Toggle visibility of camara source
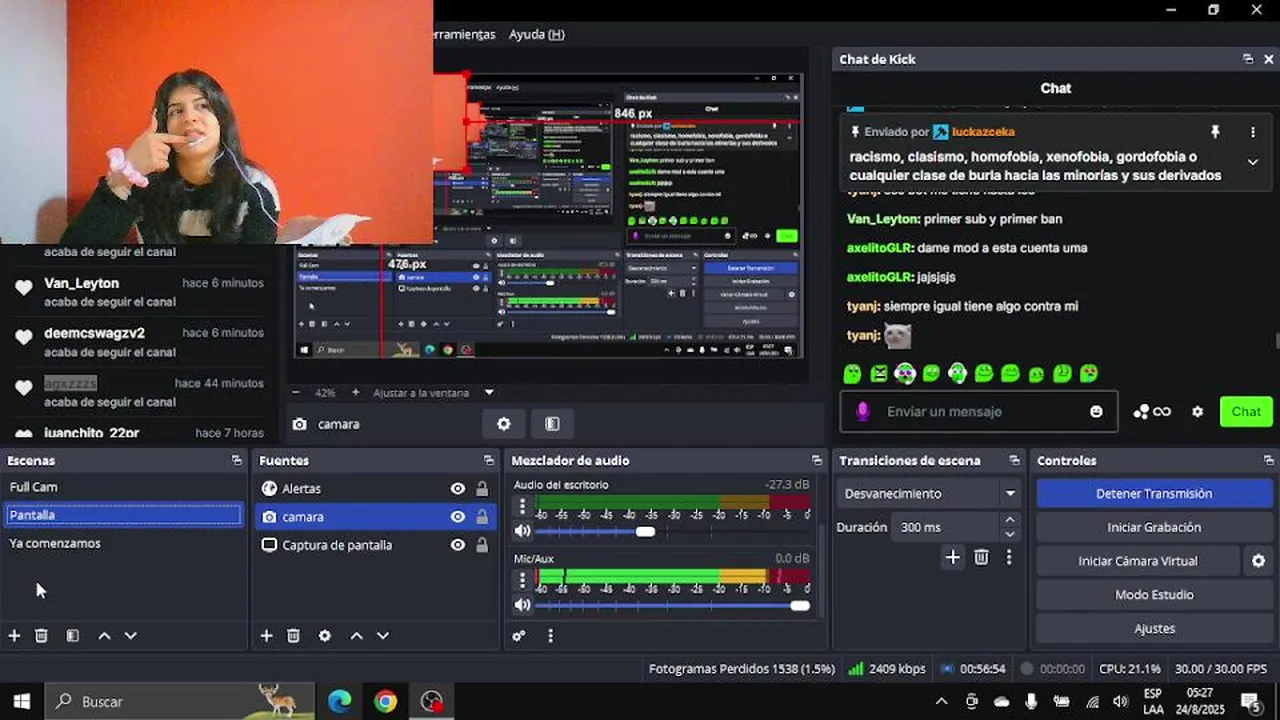The height and width of the screenshot is (720, 1280). tap(458, 517)
